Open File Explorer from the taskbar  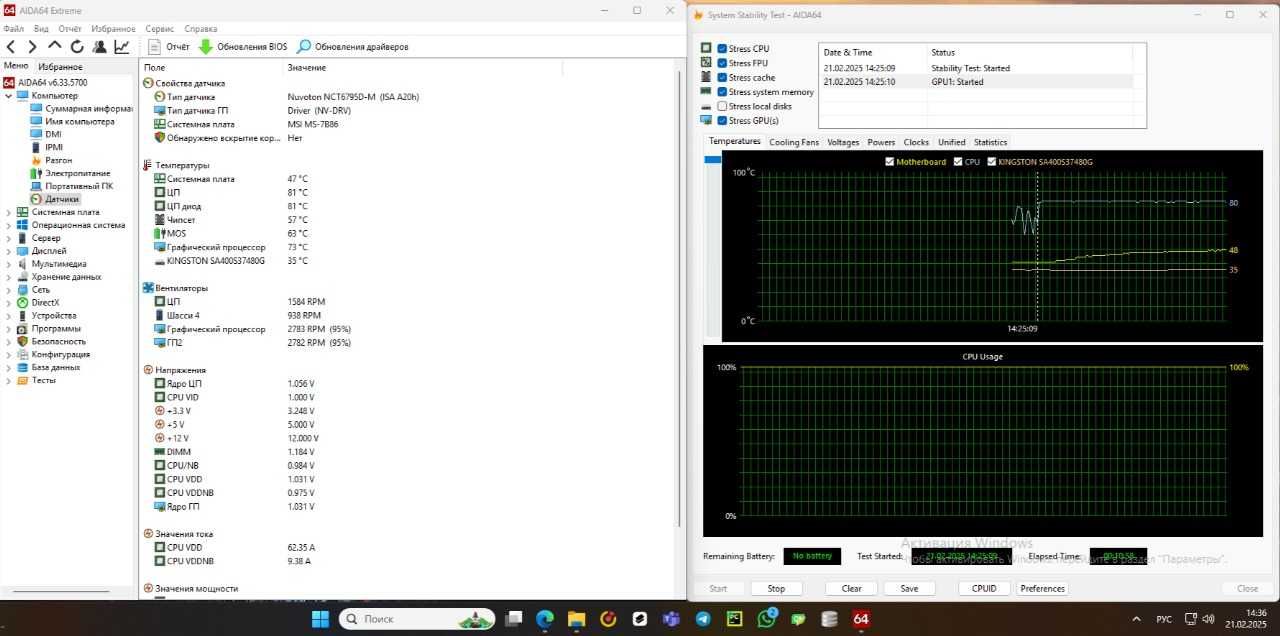[576, 619]
